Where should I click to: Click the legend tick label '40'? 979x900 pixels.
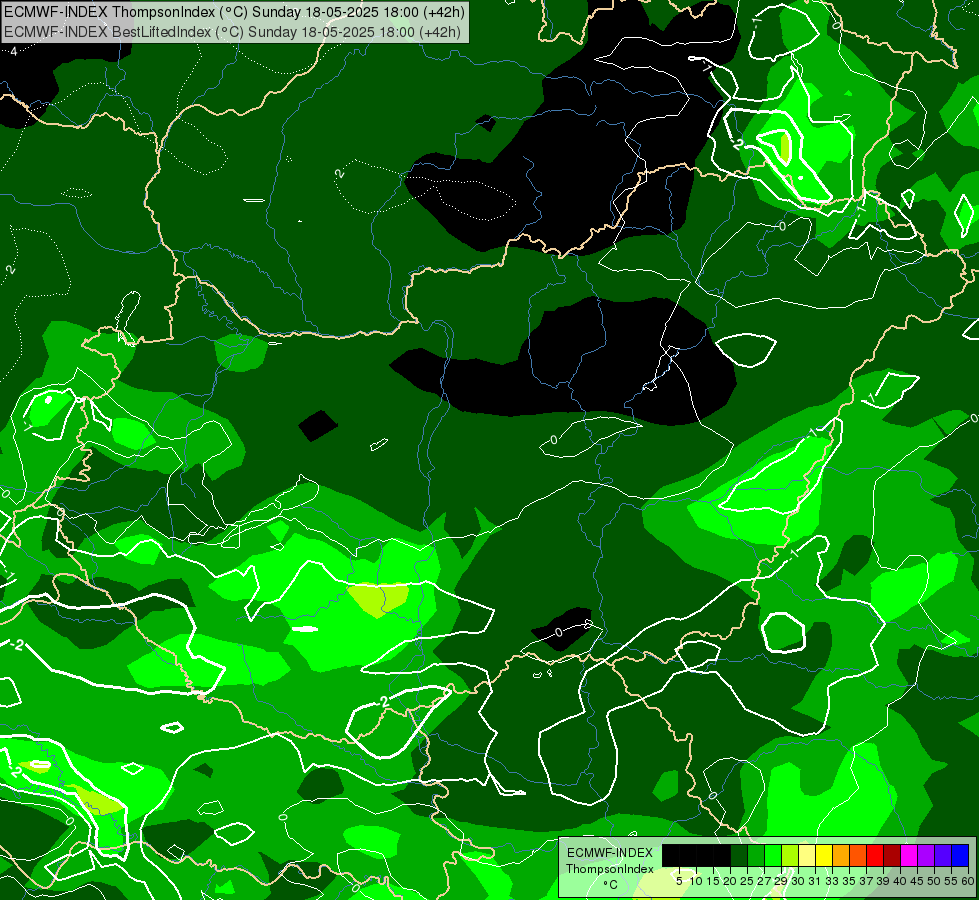click(900, 881)
